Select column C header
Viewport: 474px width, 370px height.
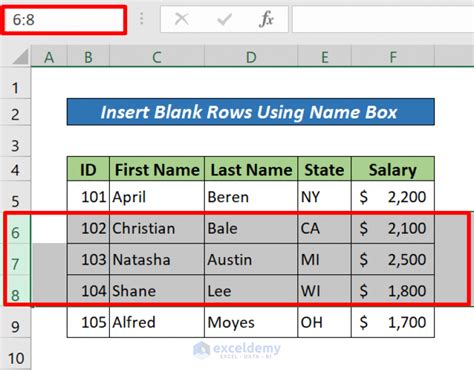(x=157, y=57)
